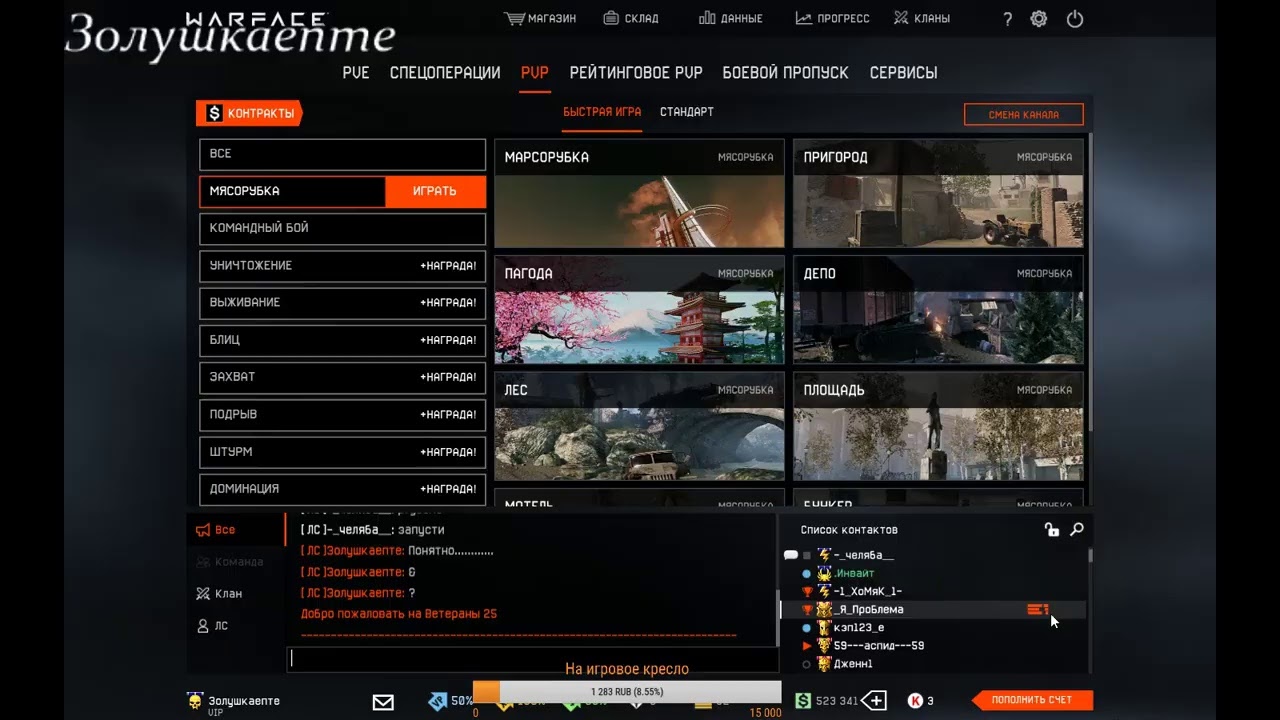
Task: Click invite icon next to _Я_ПроБлема
Action: pos(1038,610)
